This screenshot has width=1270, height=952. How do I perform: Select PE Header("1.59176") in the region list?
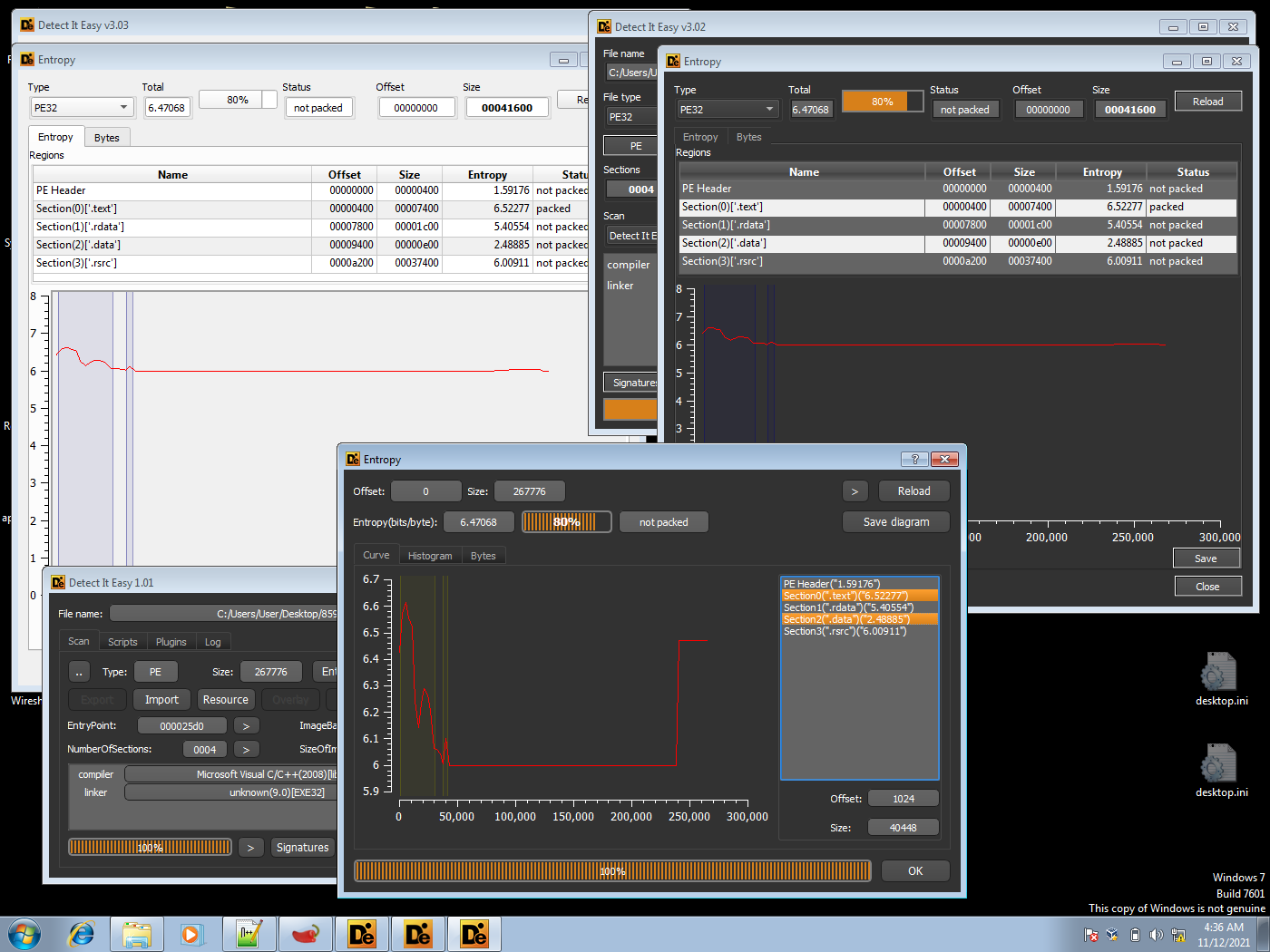click(x=859, y=584)
